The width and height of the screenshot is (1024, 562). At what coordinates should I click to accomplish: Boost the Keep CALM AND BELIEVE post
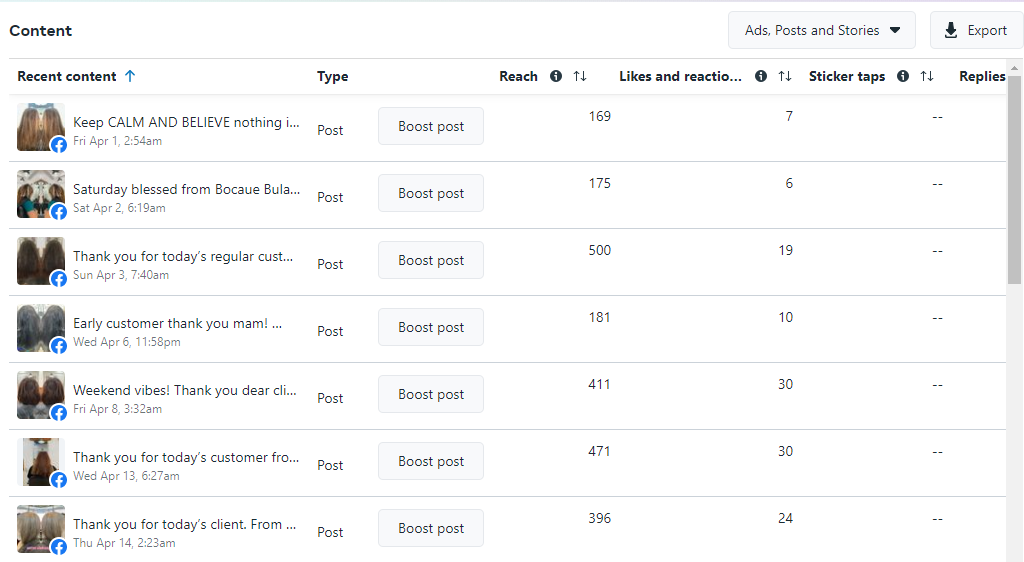431,126
